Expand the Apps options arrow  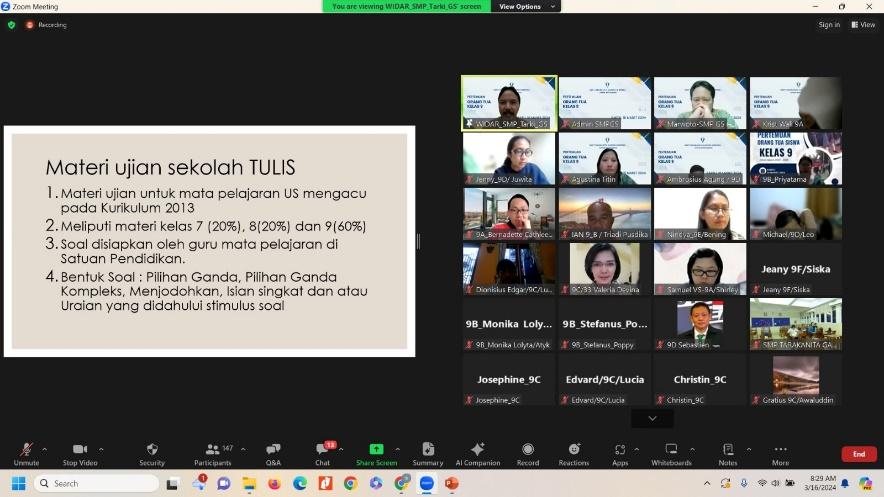637,449
